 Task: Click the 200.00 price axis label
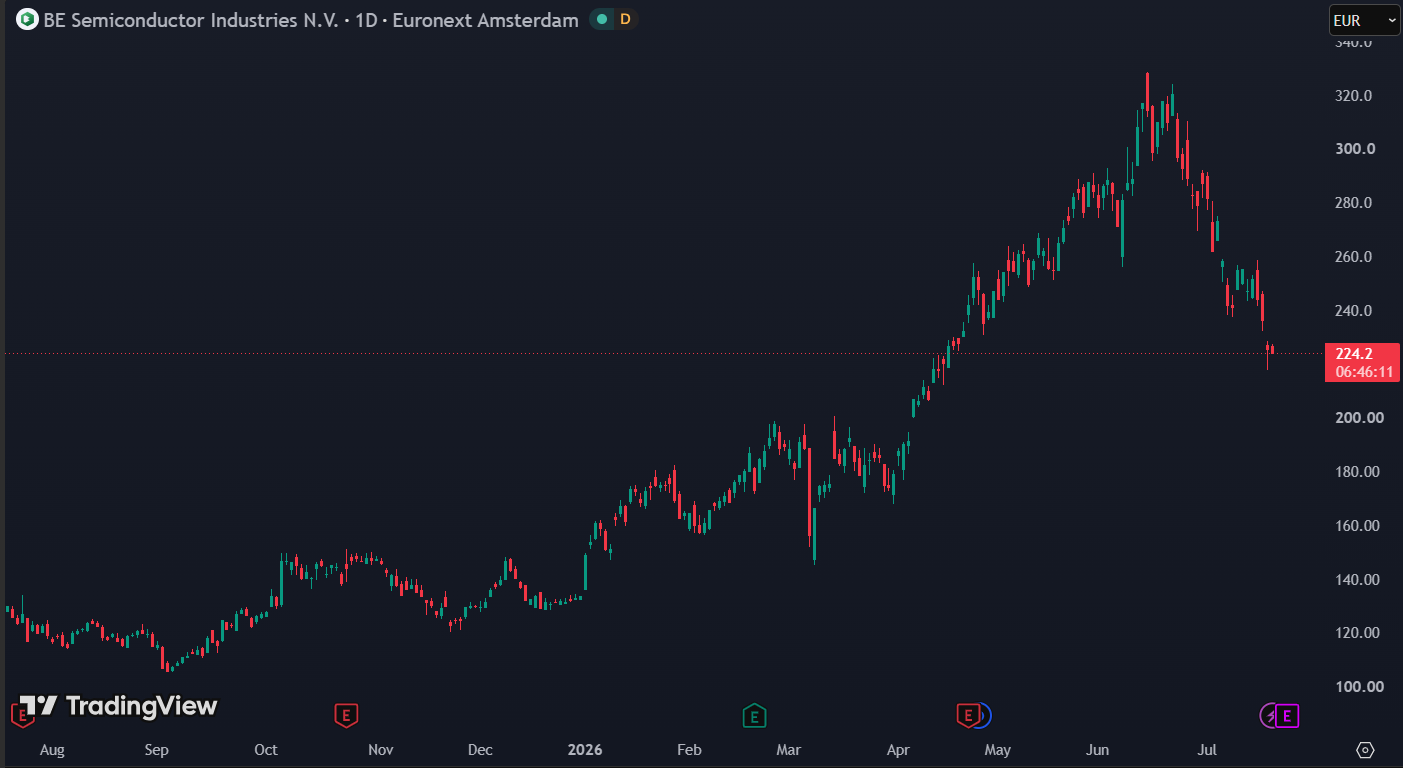pos(1360,418)
